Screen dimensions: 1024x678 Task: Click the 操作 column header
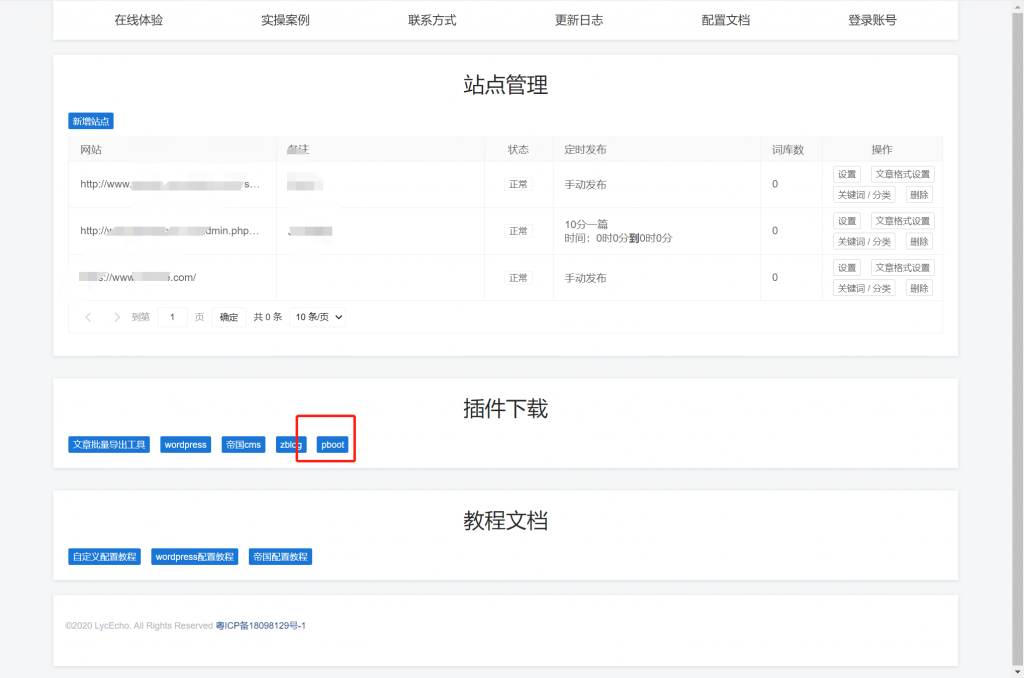click(882, 150)
